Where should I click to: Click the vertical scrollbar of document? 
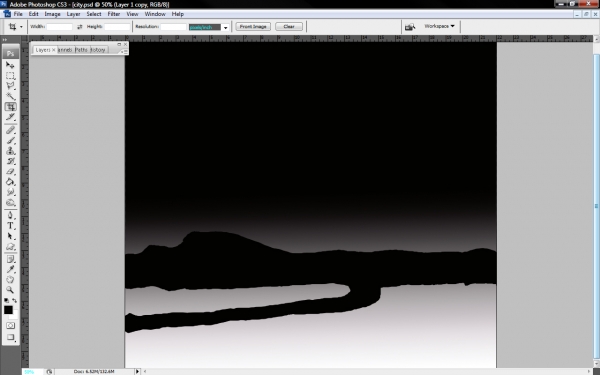(596, 207)
